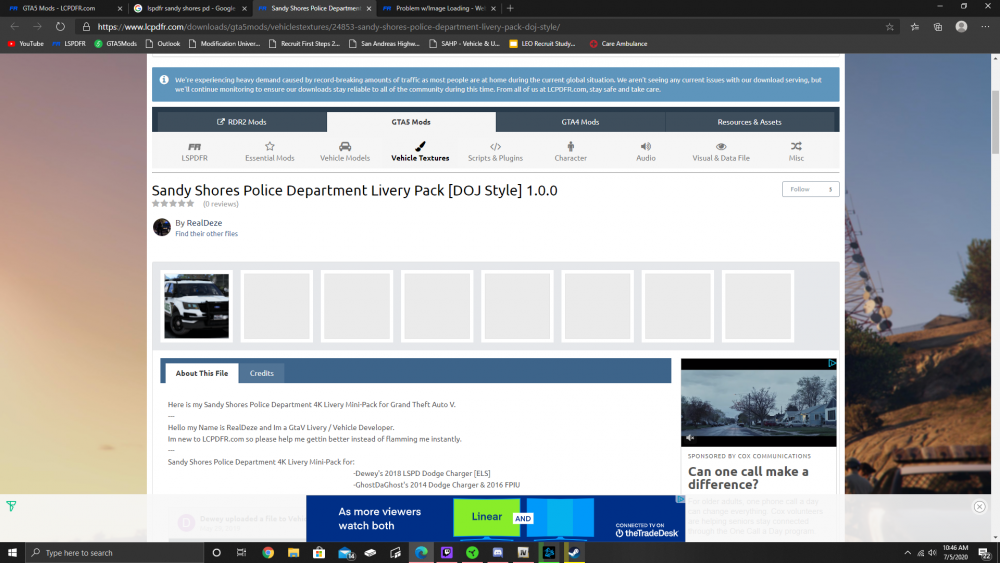This screenshot has height=563, width=1000.
Task: Open a new browser tab
Action: [x=510, y=8]
